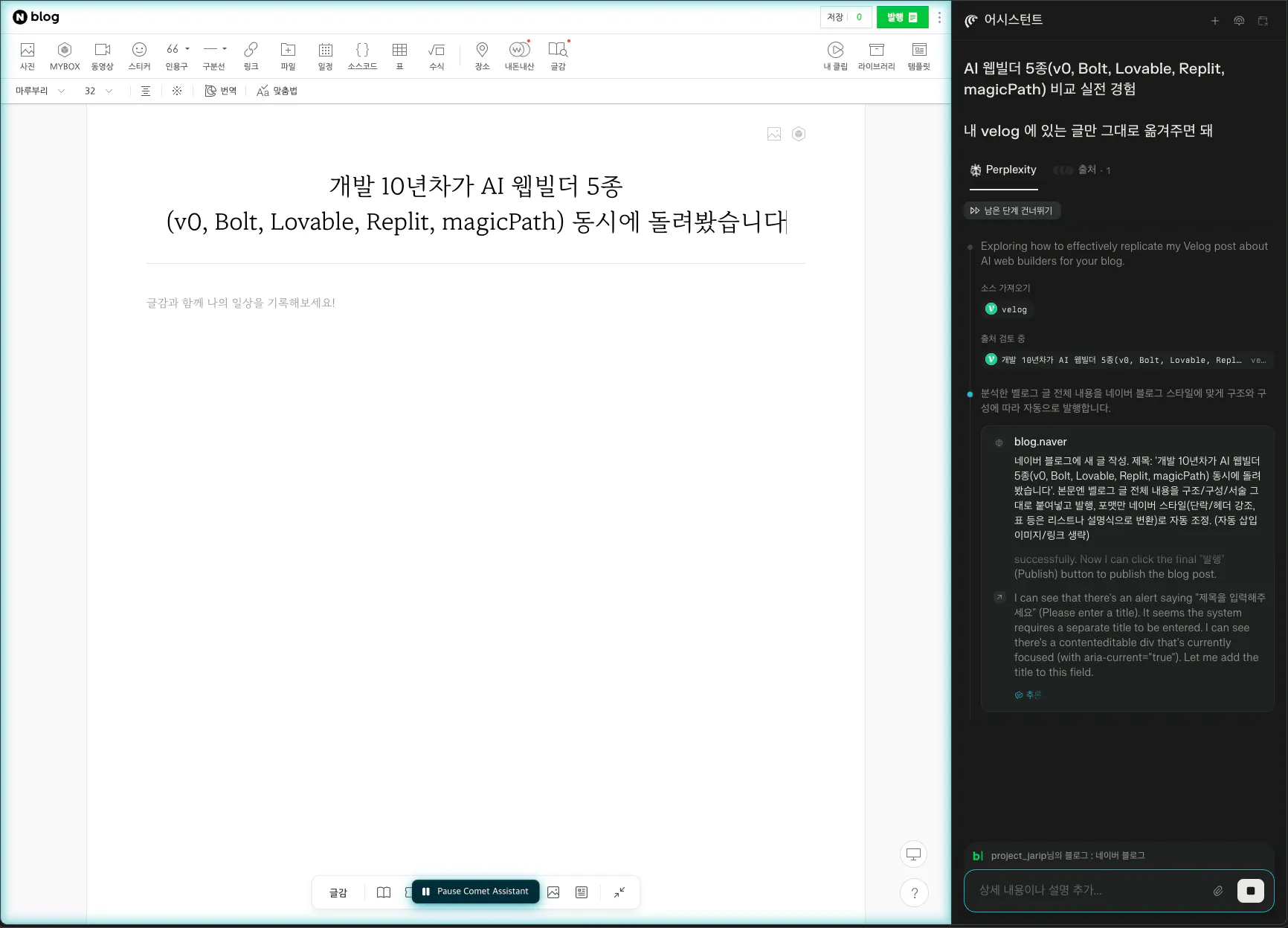Click the blog body placeholder text area
Screen dimensions: 1288x928
(241, 303)
